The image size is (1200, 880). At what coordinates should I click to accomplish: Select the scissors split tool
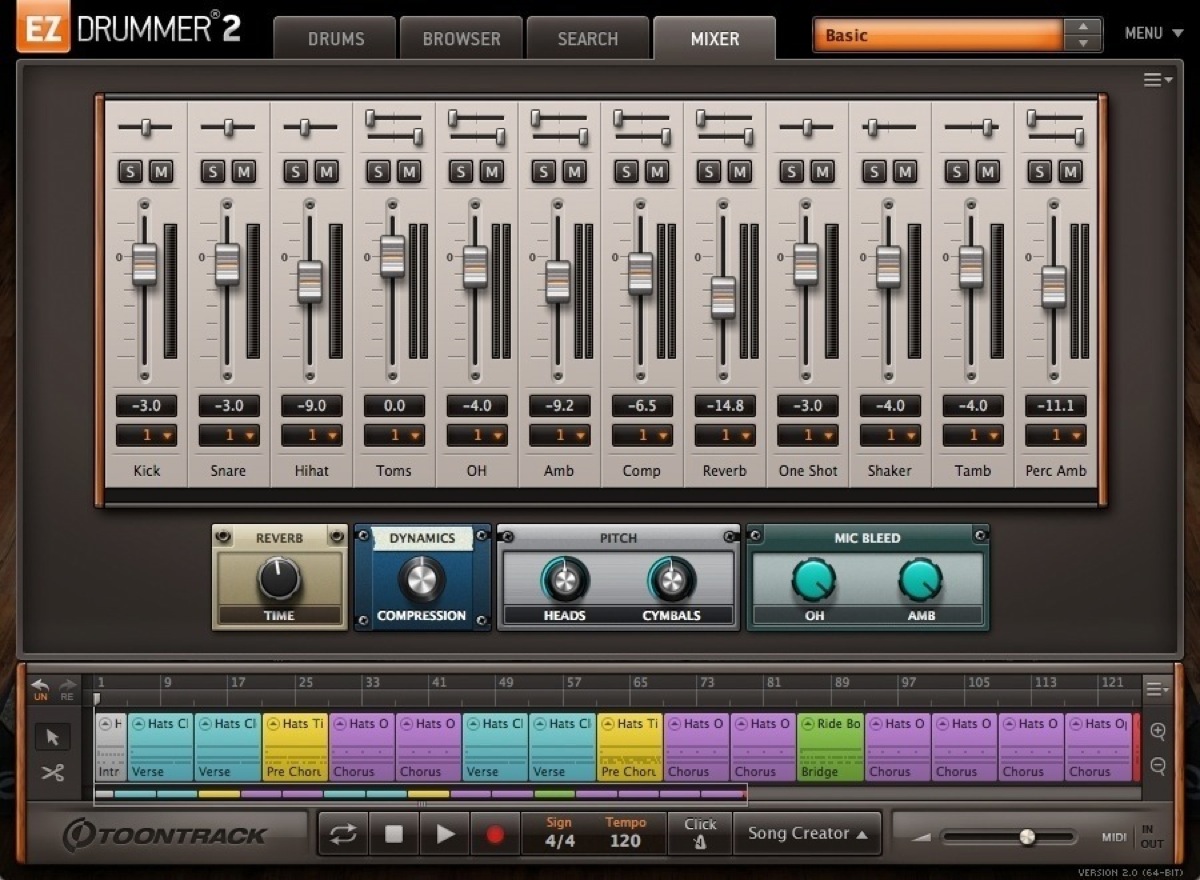(x=53, y=772)
